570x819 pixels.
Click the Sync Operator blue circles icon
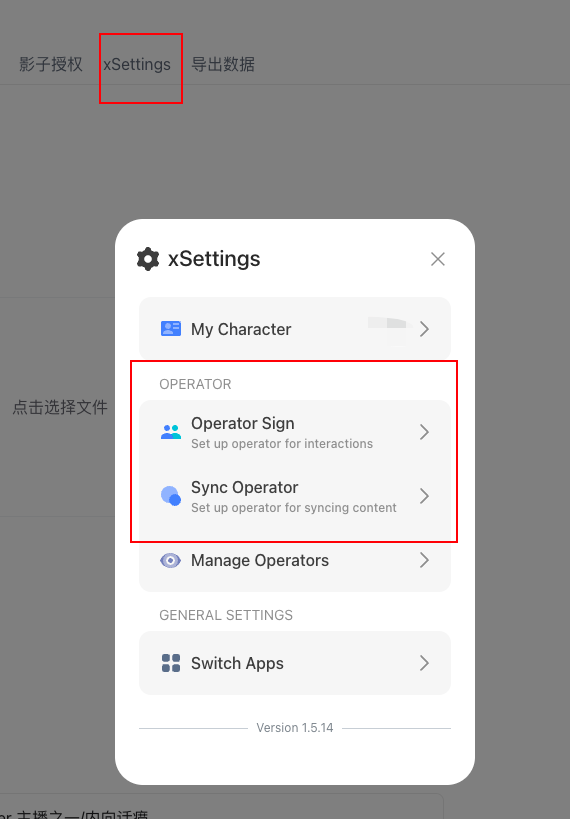[171, 496]
